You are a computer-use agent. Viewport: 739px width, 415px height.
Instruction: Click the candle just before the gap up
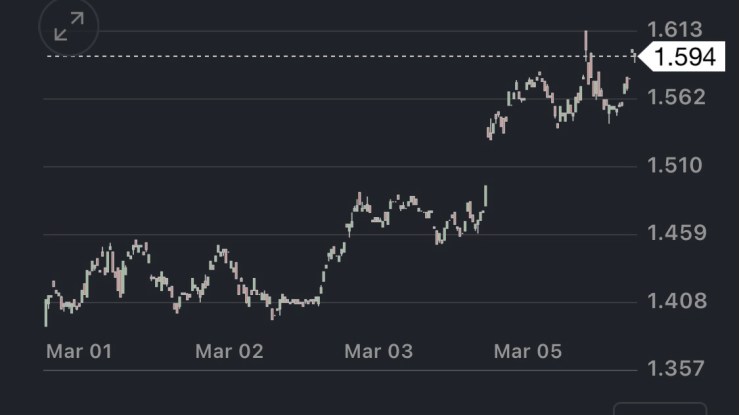point(485,195)
